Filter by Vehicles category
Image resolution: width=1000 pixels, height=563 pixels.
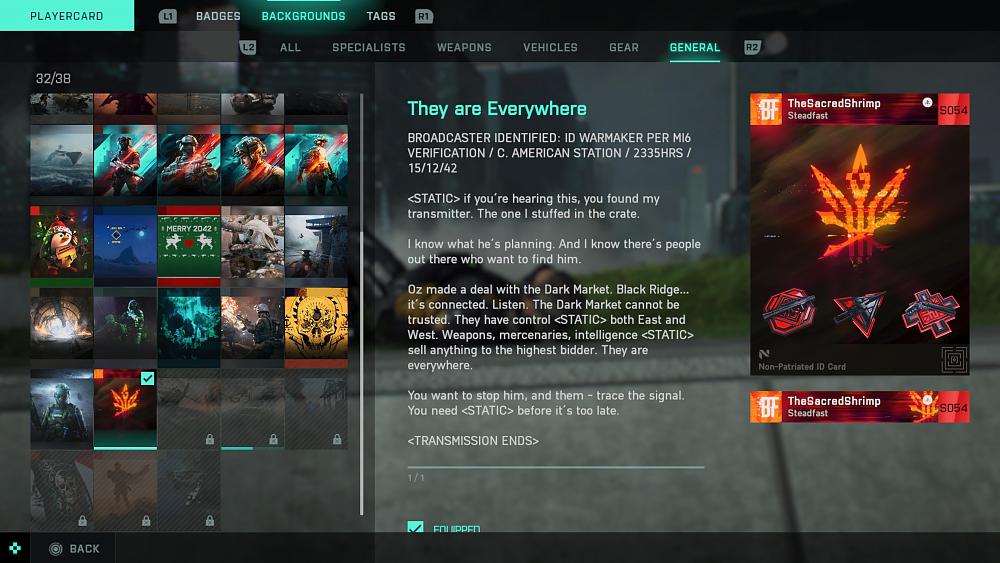tap(550, 47)
